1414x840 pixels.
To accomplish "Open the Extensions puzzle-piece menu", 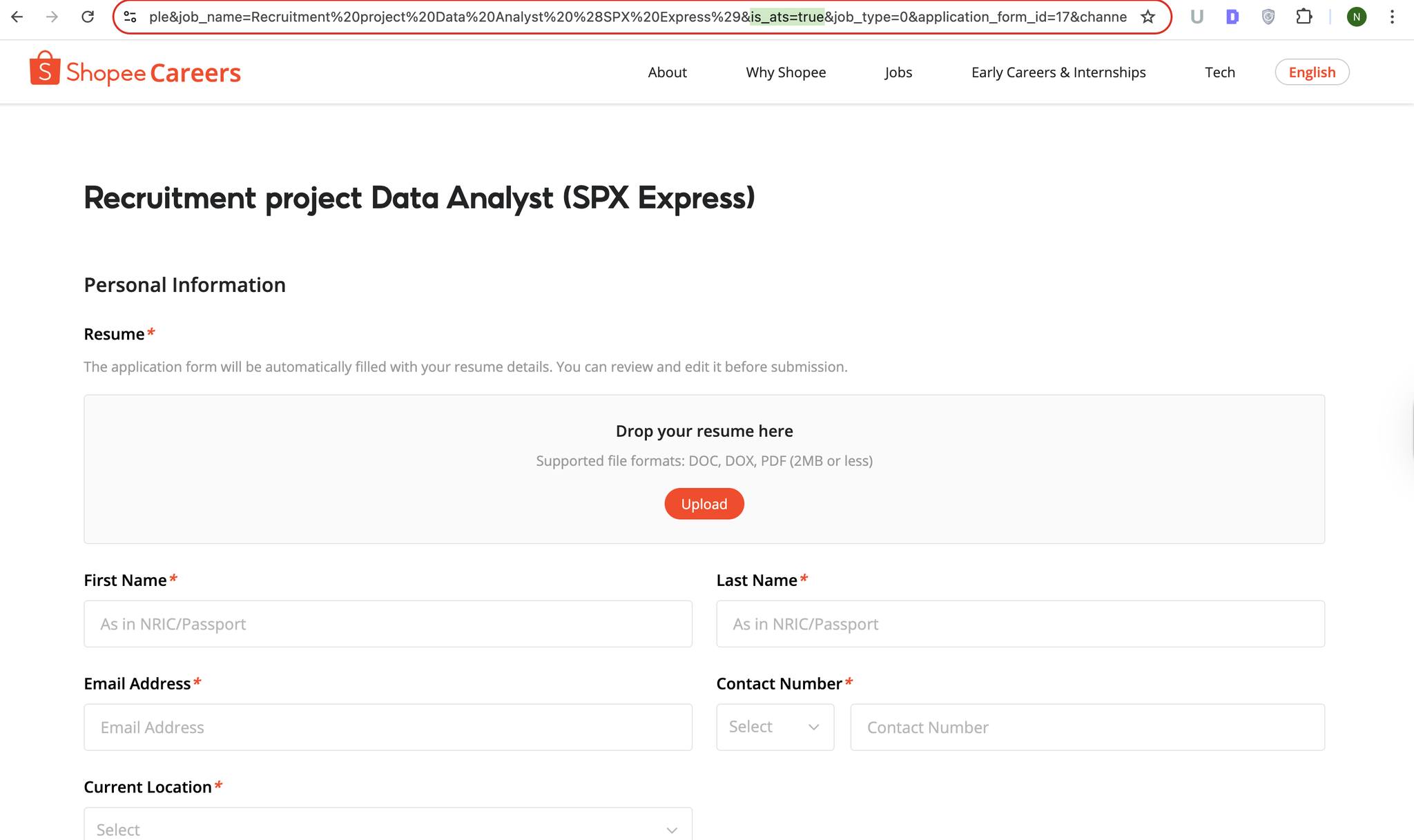I will (1304, 17).
